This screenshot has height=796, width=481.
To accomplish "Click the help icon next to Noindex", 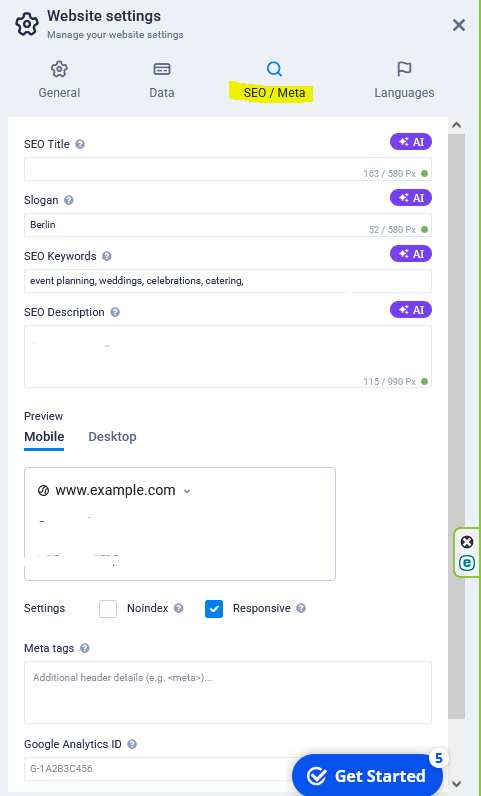I will click(x=178, y=608).
